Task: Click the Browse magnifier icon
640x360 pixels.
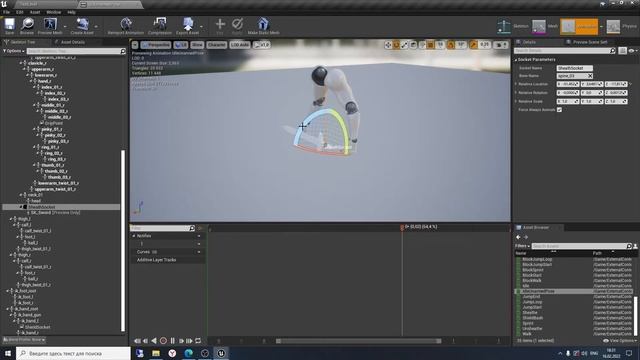Action: pos(27,26)
